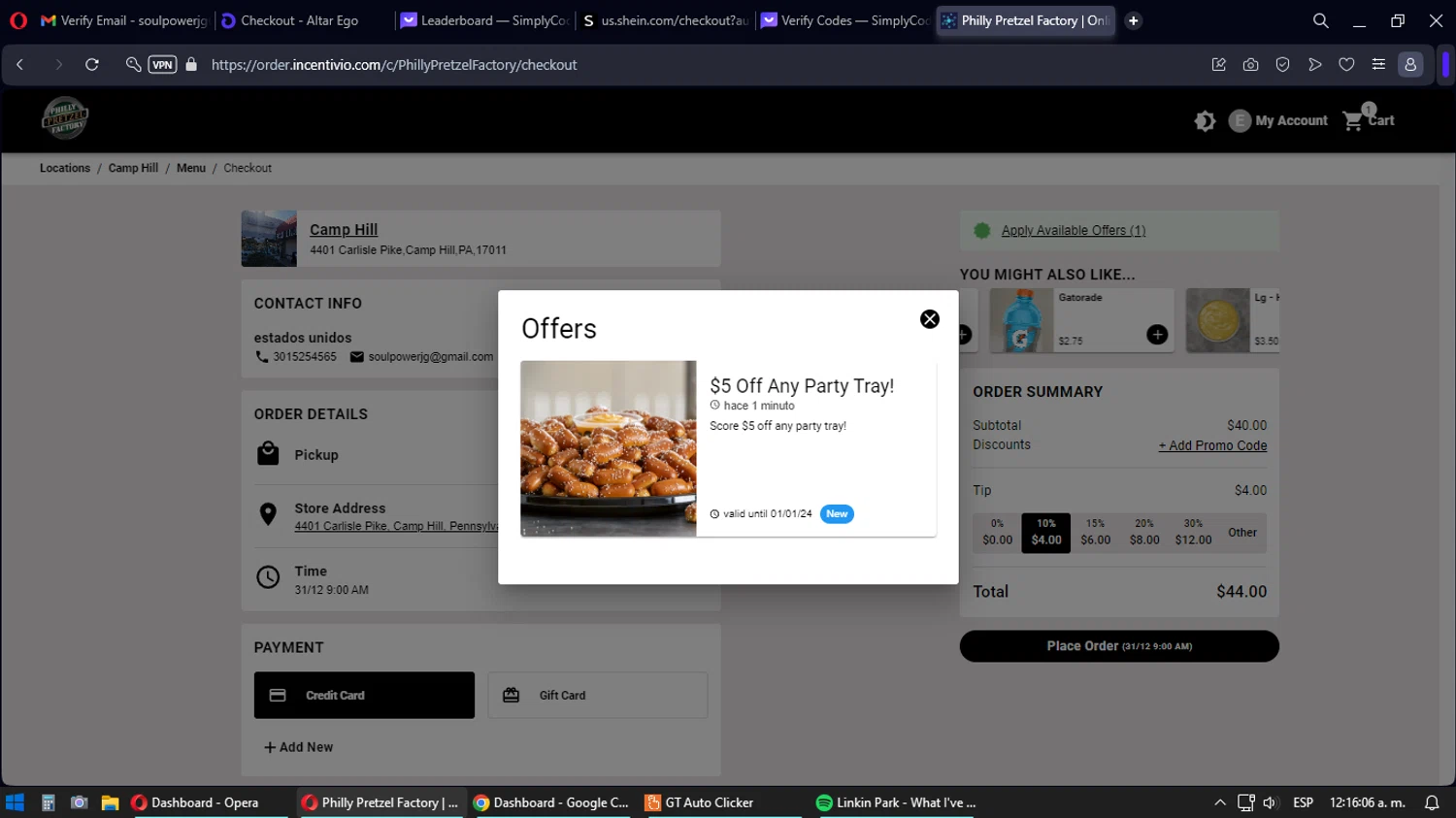The width and height of the screenshot is (1456, 818).
Task: Click the Opera menu logo
Action: 18,20
